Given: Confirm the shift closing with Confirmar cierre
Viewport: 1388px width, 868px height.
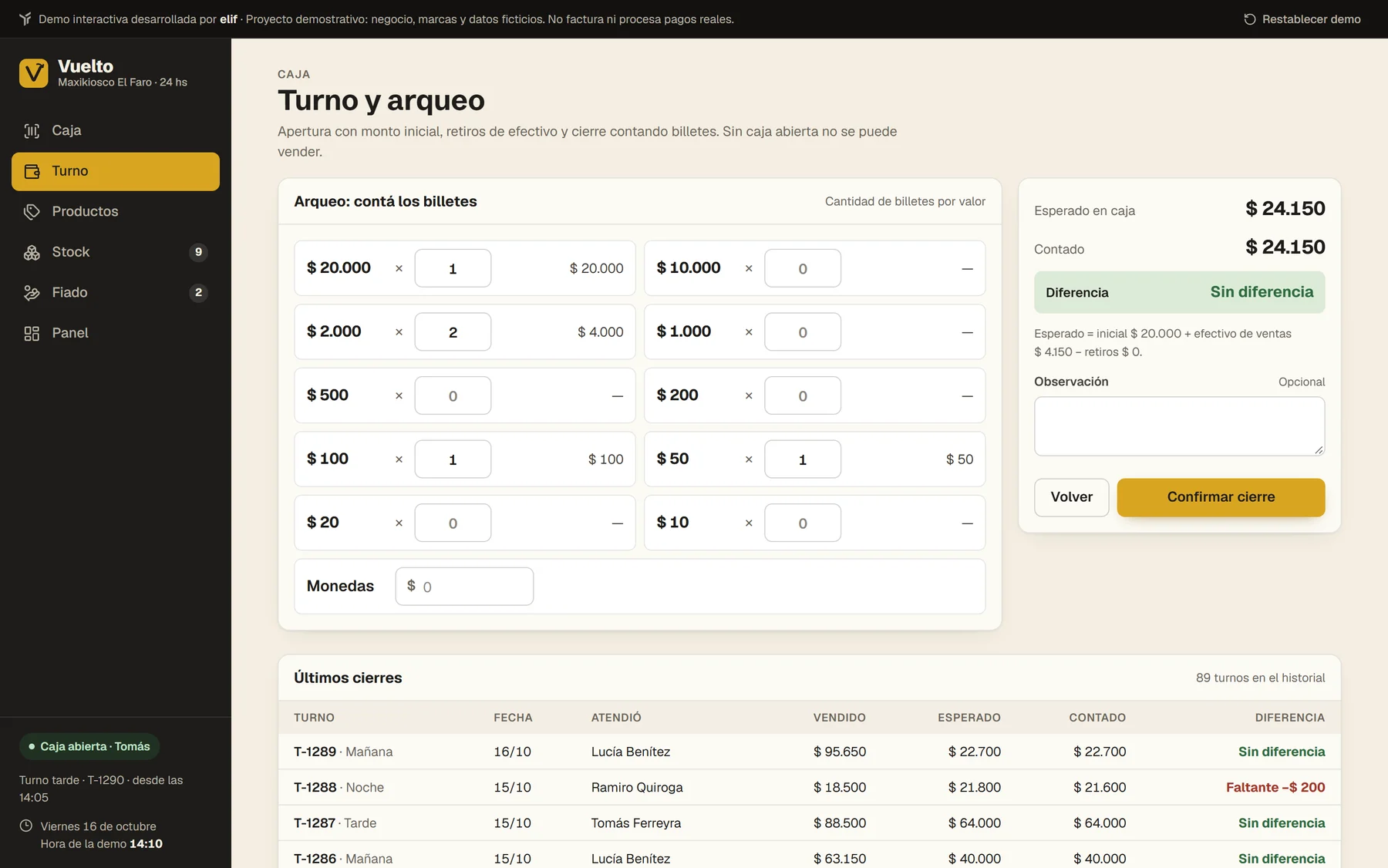Looking at the screenshot, I should pyautogui.click(x=1221, y=497).
